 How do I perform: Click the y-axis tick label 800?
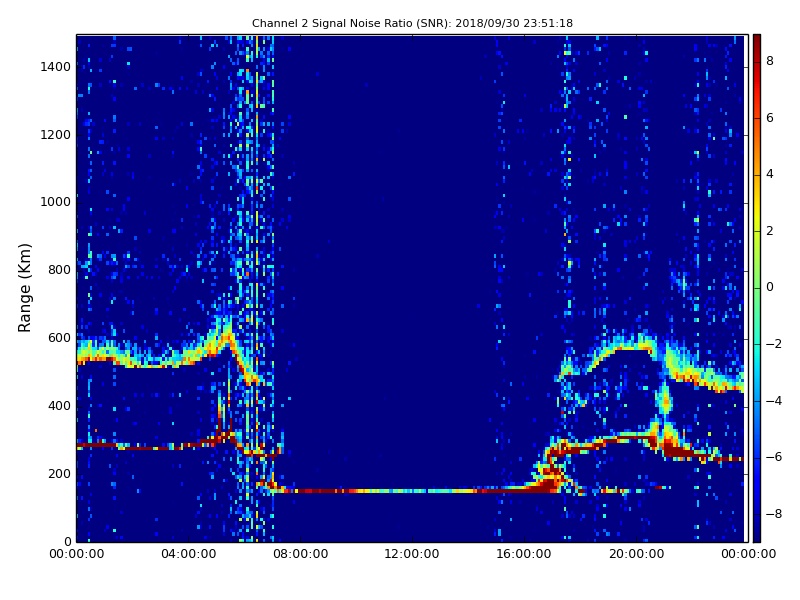pos(59,270)
